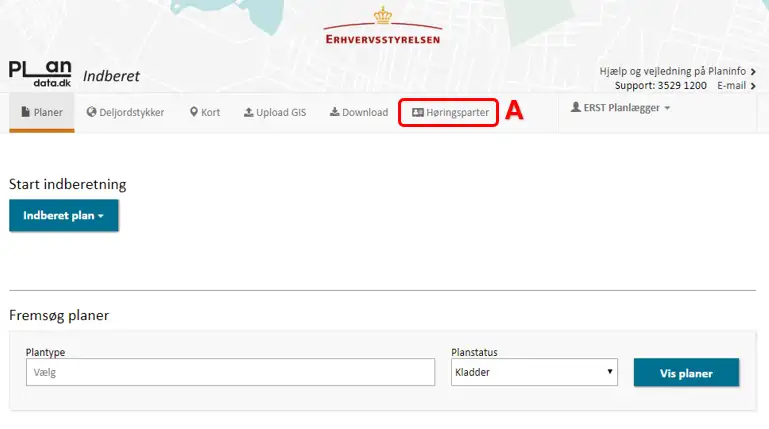This screenshot has height=429, width=769.
Task: Click the download arrow icon in navigation
Action: pos(335,113)
